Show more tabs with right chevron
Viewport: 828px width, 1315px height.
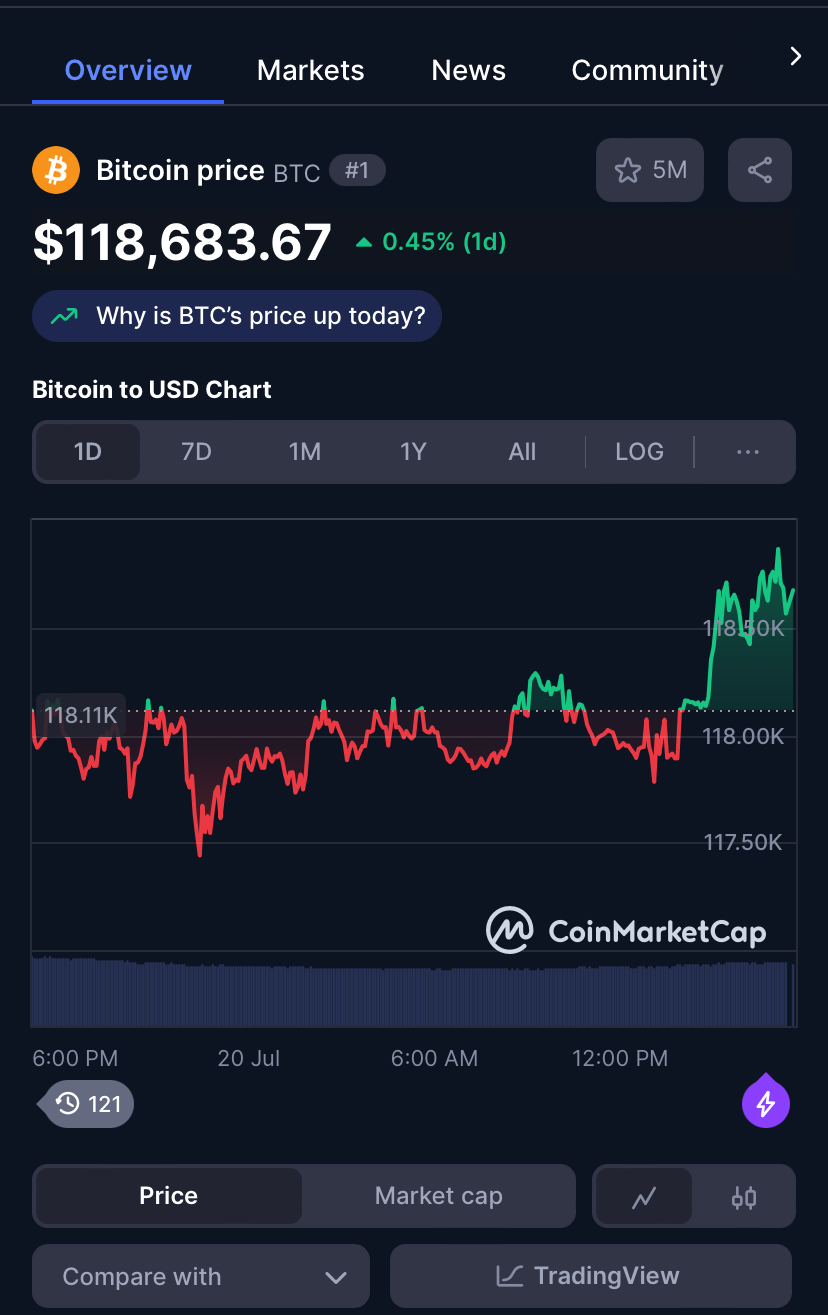click(x=796, y=56)
